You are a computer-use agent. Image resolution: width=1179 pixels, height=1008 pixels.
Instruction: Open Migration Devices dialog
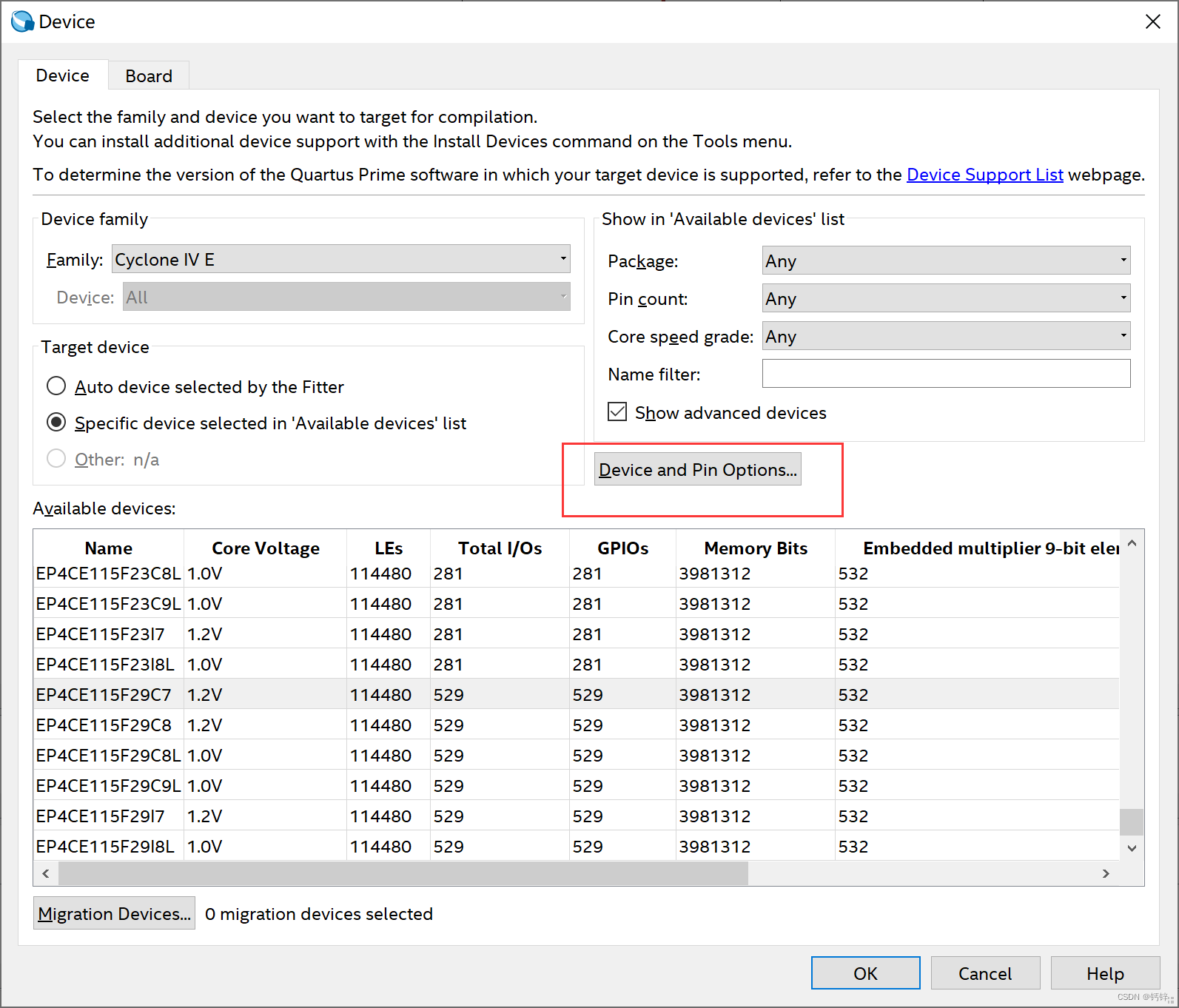pos(114,913)
